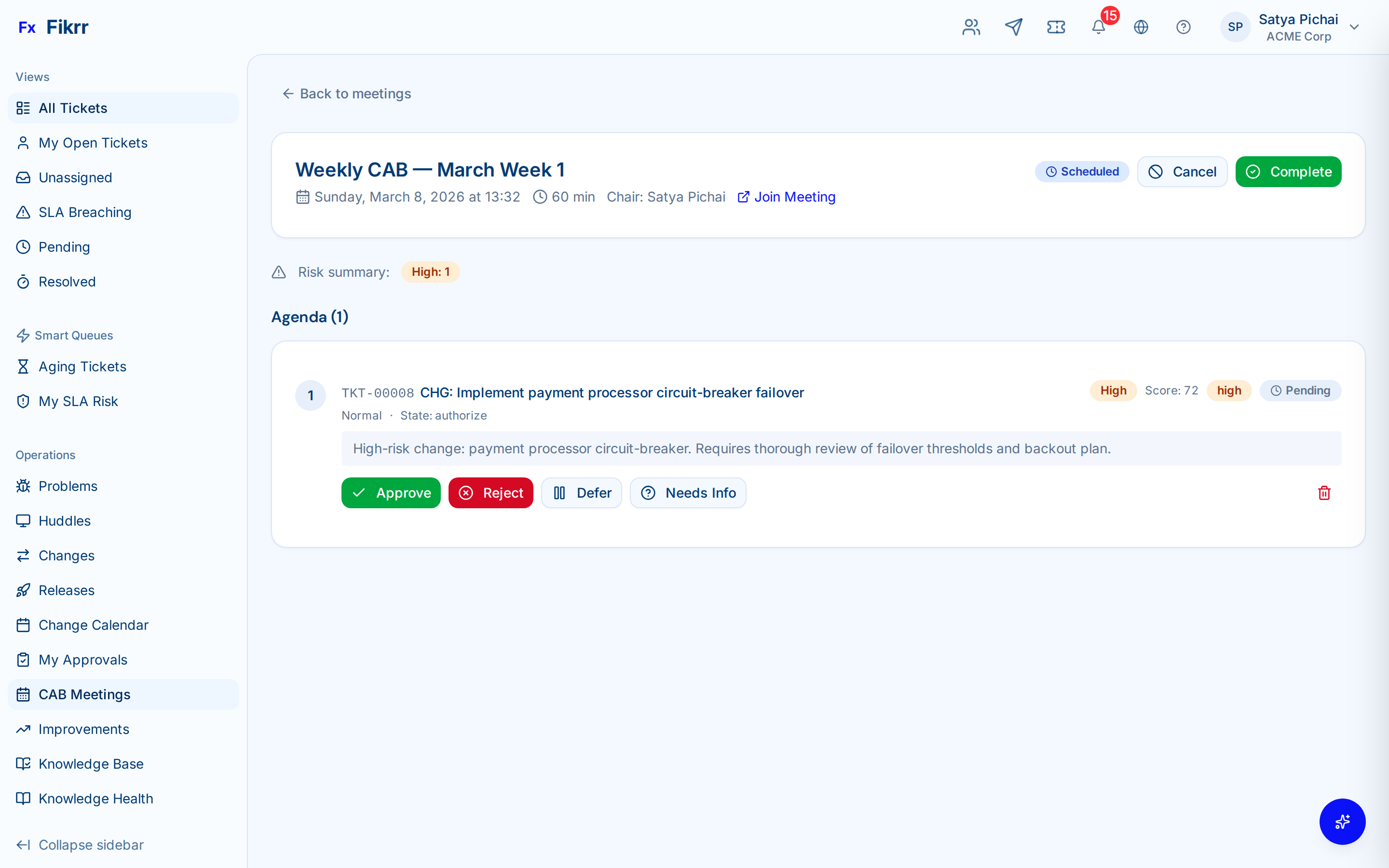Screen dimensions: 1389x868
Task: Request Needs Info on the change
Action: [688, 492]
